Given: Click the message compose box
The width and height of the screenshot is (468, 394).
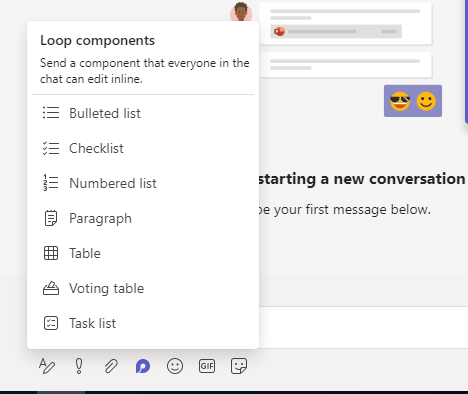Looking at the screenshot, I should click(x=363, y=327).
